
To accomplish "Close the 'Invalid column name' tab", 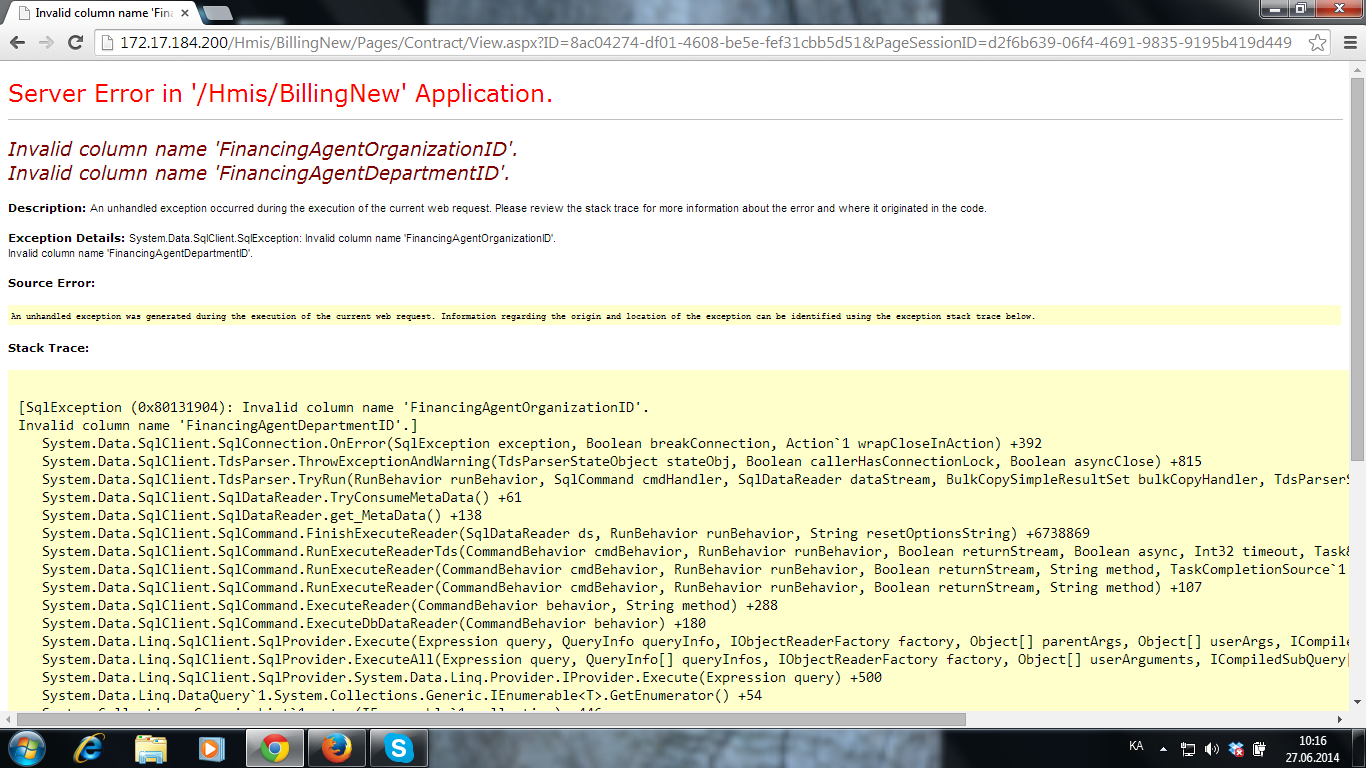I will point(186,13).
